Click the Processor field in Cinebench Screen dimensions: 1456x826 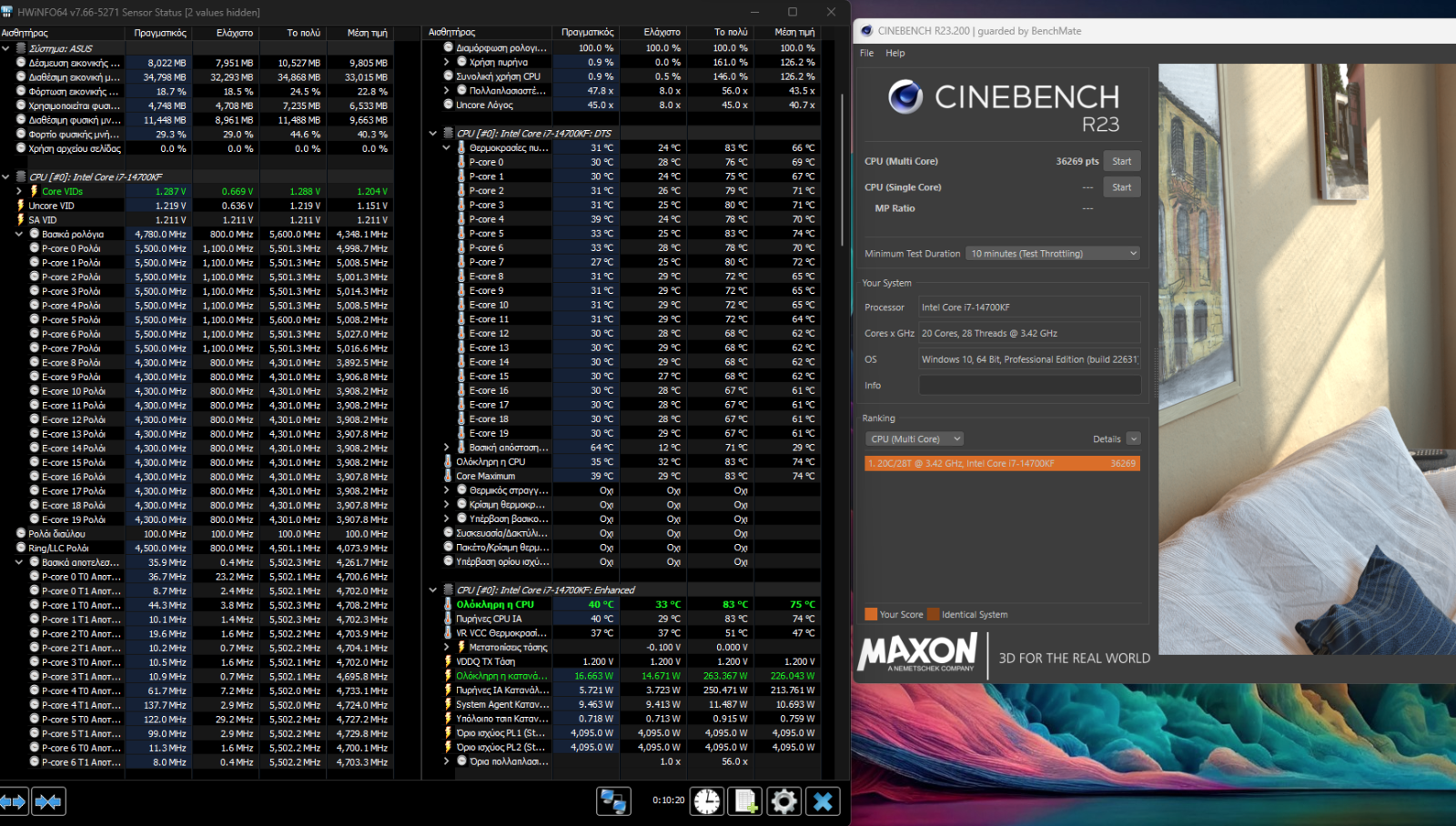click(x=1029, y=307)
